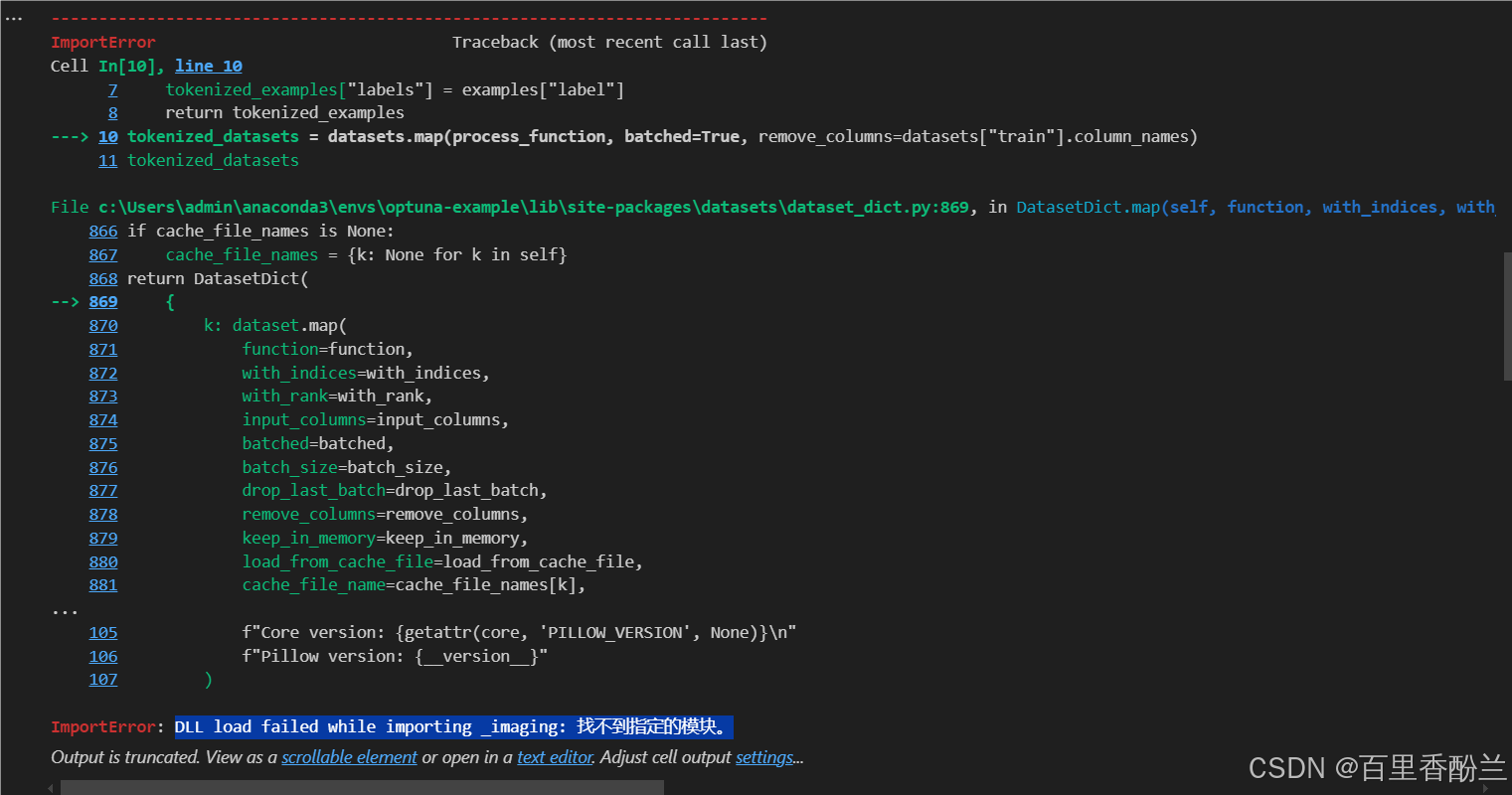Open line 879 keep_in_memory link
The height and width of the screenshot is (795, 1512).
(x=103, y=538)
